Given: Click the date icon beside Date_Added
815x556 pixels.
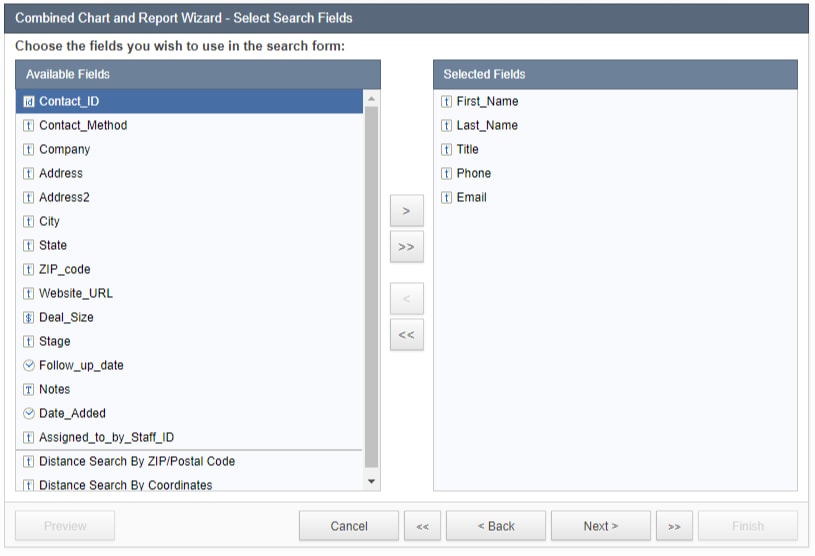Looking at the screenshot, I should tap(29, 414).
